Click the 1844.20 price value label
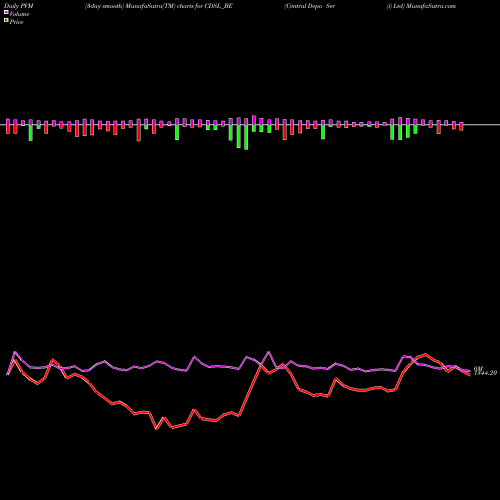Viewport: 500px width, 500px height. pyautogui.click(x=486, y=373)
